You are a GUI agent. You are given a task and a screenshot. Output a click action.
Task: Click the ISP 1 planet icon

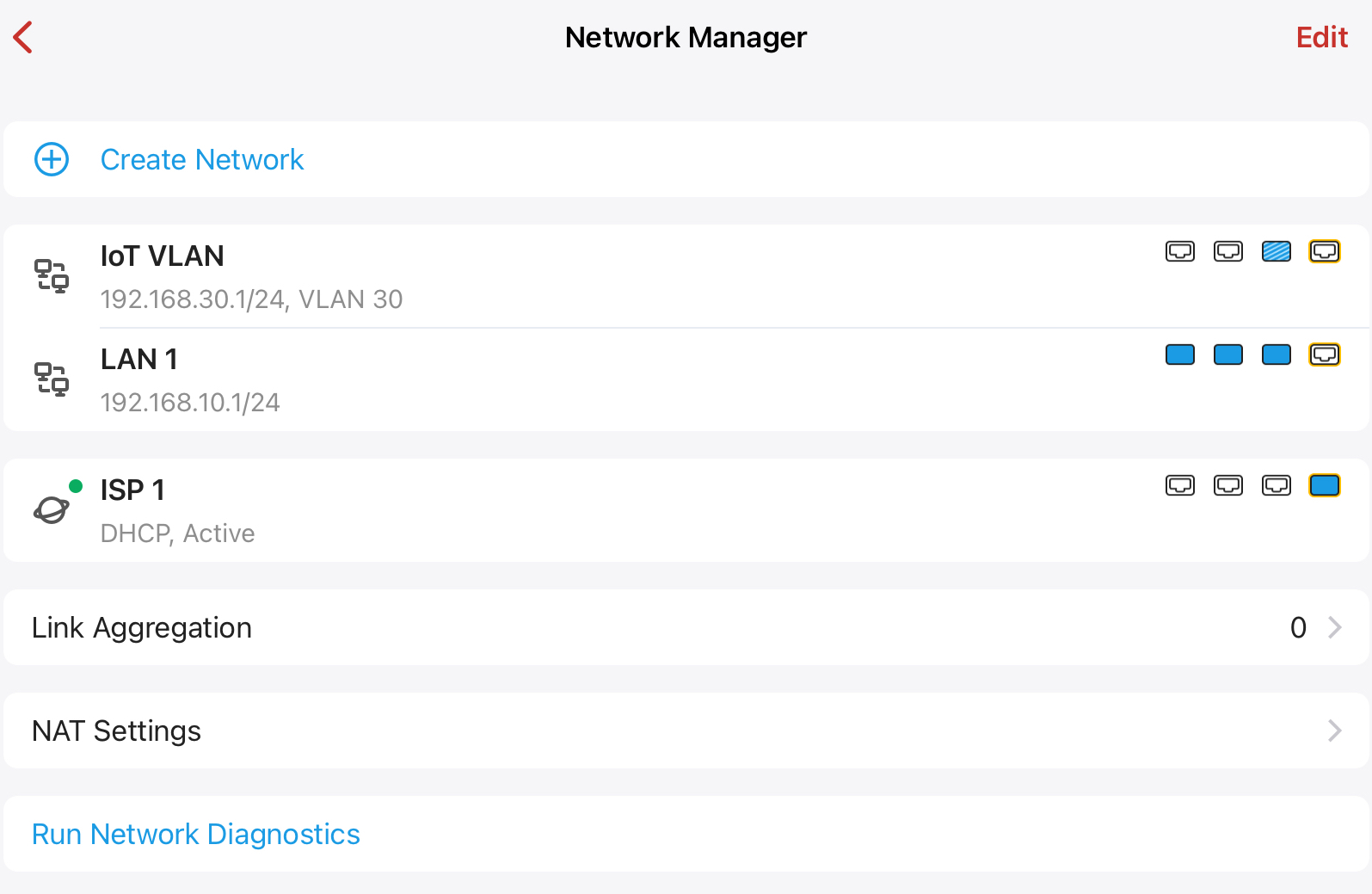click(52, 509)
